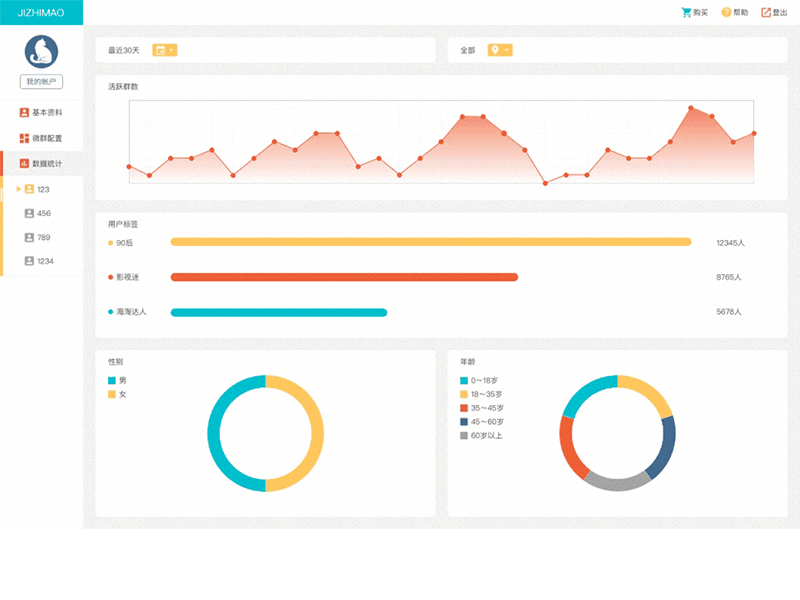Screen dimensions: 800x600
Task: Click the cat profile avatar
Action: tap(41, 51)
